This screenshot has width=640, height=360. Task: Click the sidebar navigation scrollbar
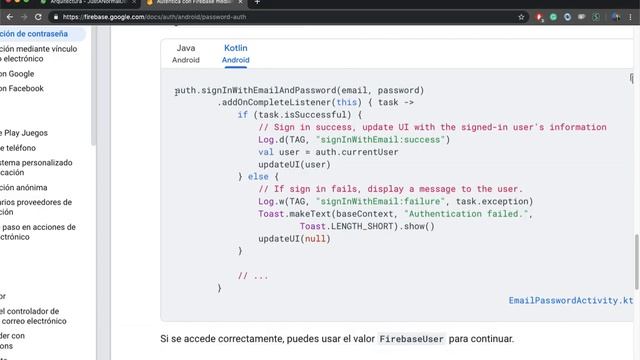tap(93, 86)
